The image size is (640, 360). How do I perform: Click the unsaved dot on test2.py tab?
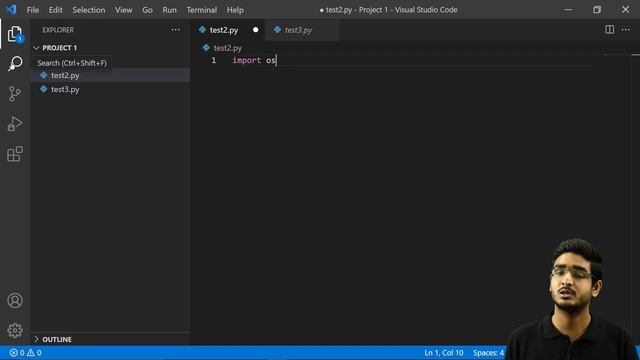[256, 30]
